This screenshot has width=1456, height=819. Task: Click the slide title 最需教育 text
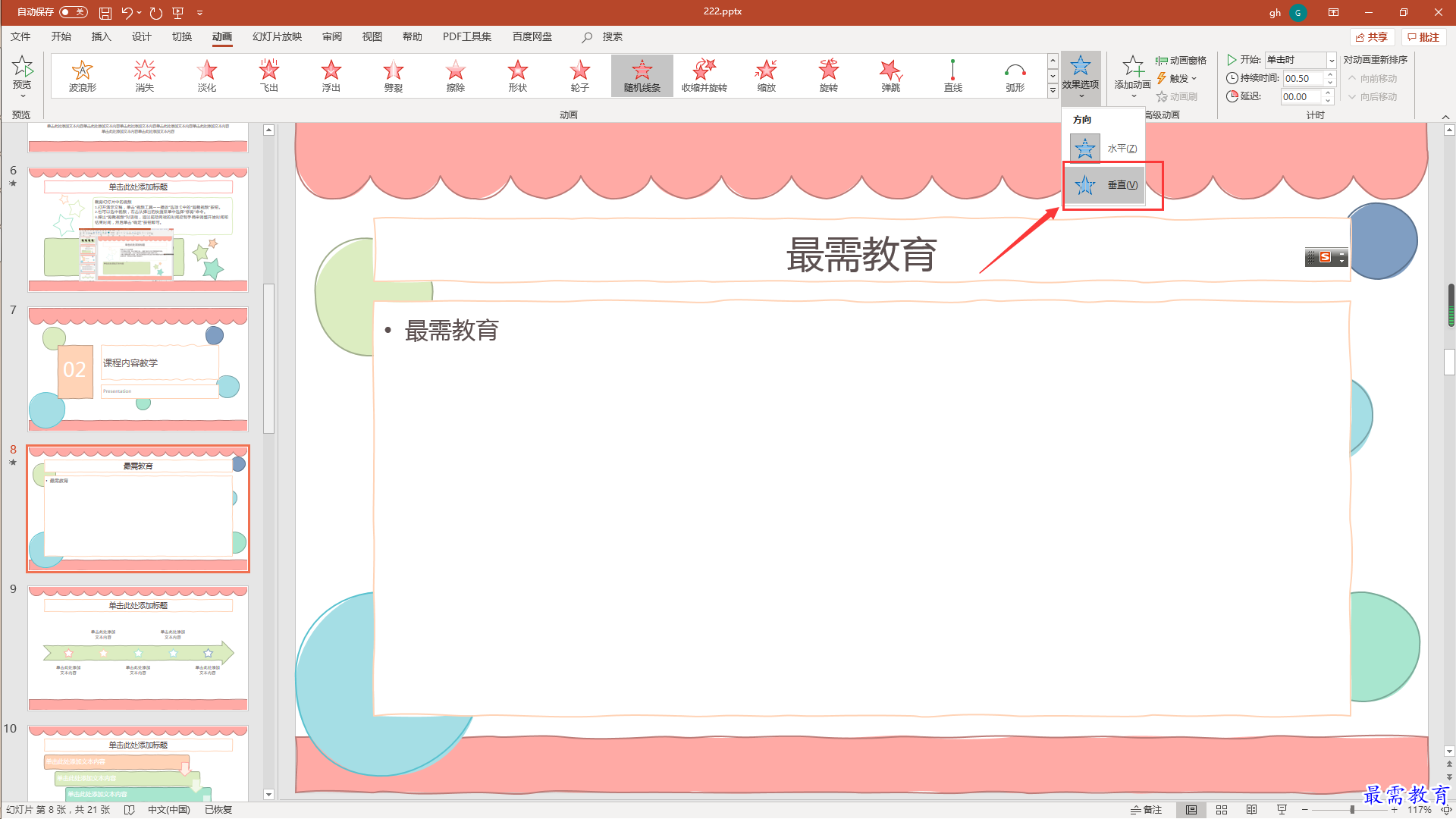point(861,254)
